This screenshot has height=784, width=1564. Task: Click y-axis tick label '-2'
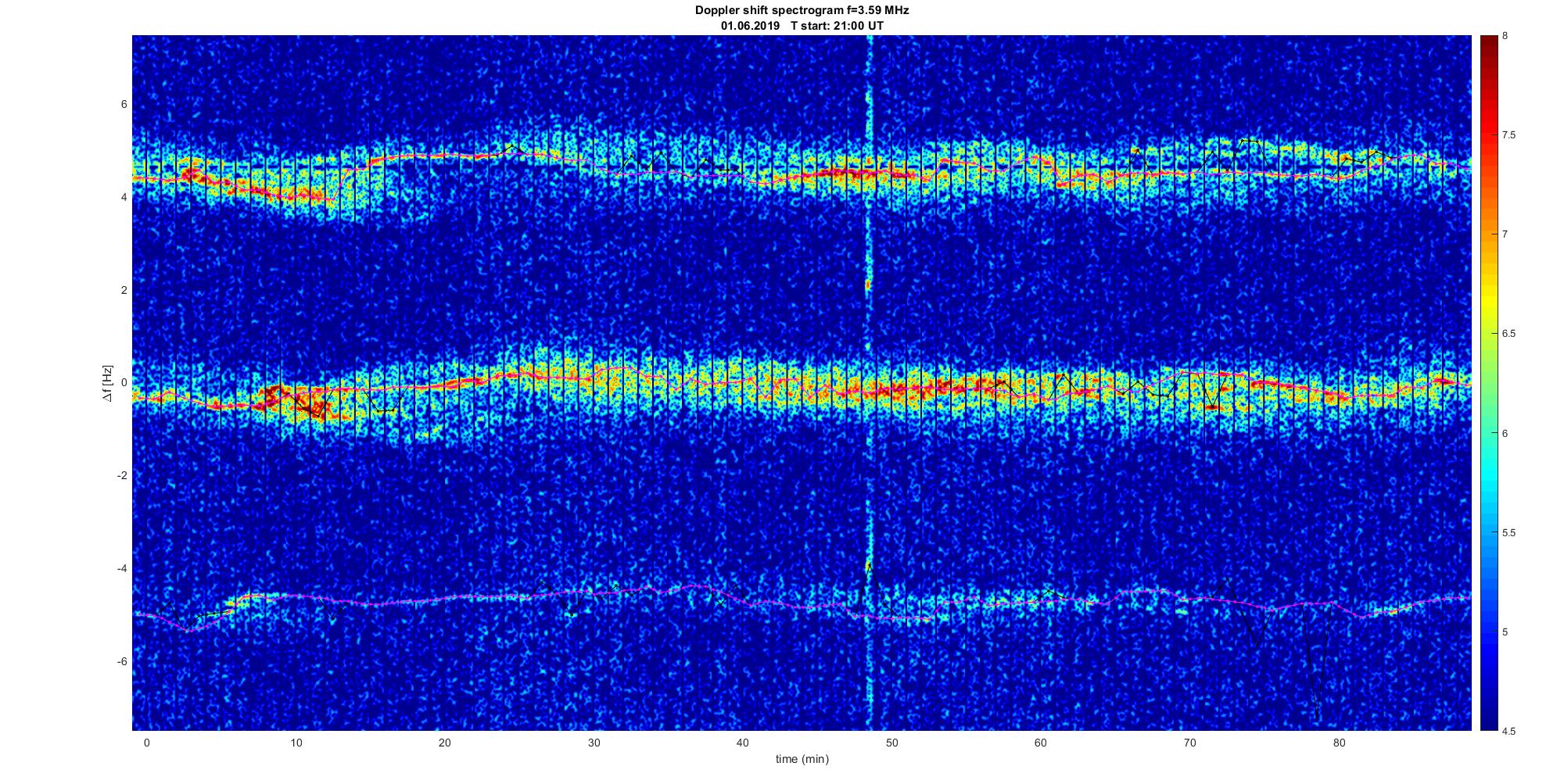122,476
